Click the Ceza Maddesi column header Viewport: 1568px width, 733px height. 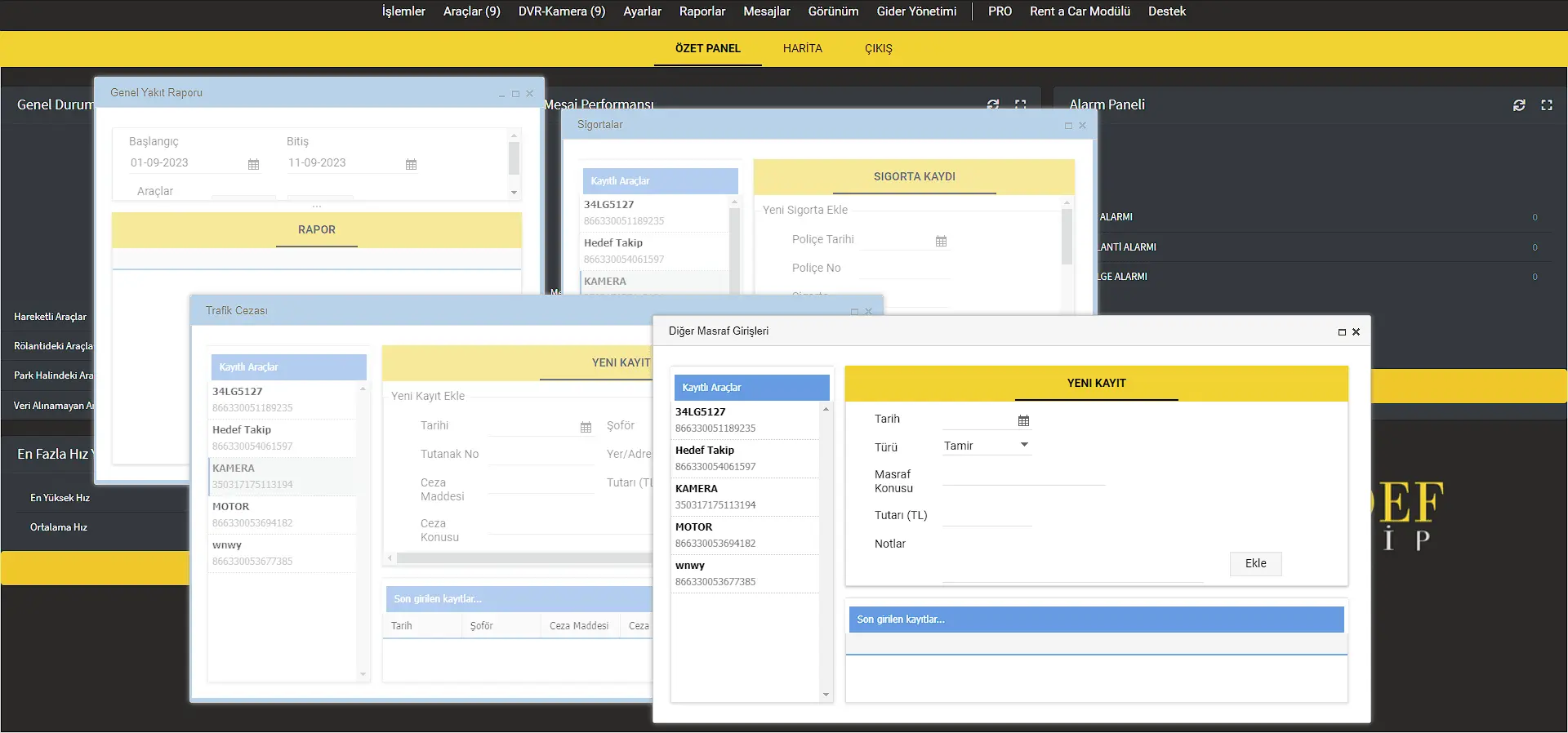pos(579,626)
